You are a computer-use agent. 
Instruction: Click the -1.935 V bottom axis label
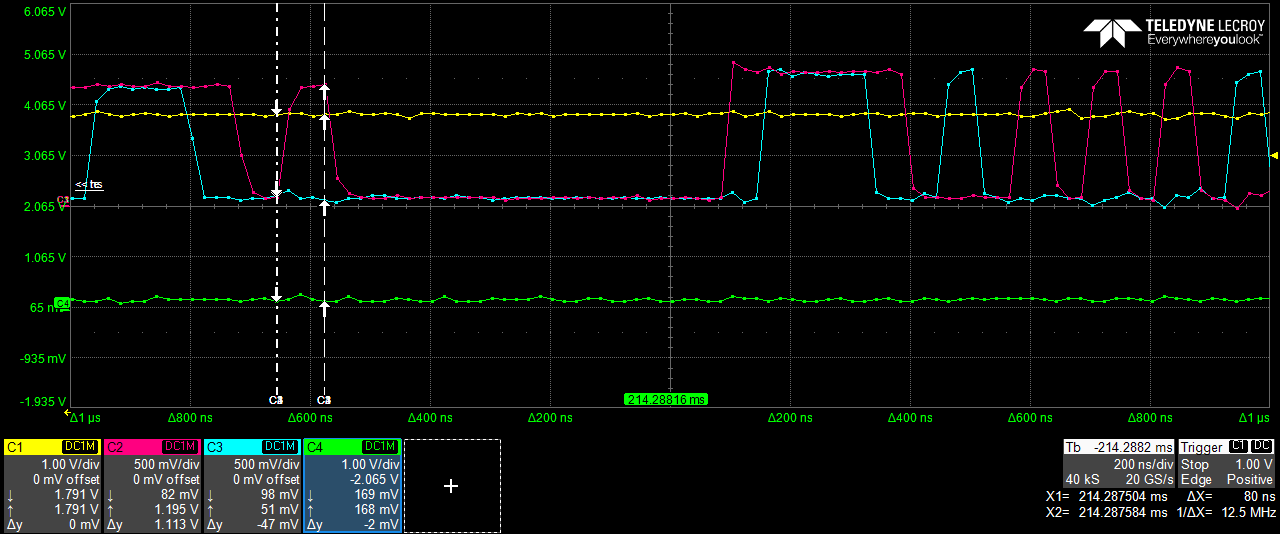42,402
